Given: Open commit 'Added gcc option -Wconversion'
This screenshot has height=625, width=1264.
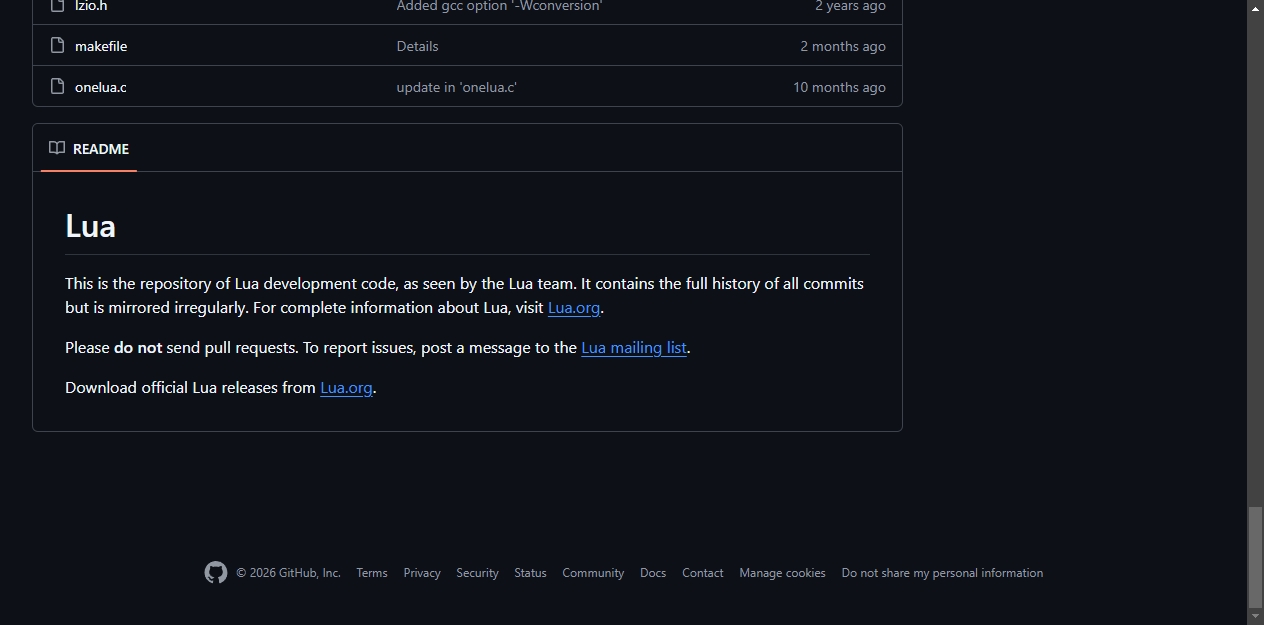Looking at the screenshot, I should tap(499, 6).
